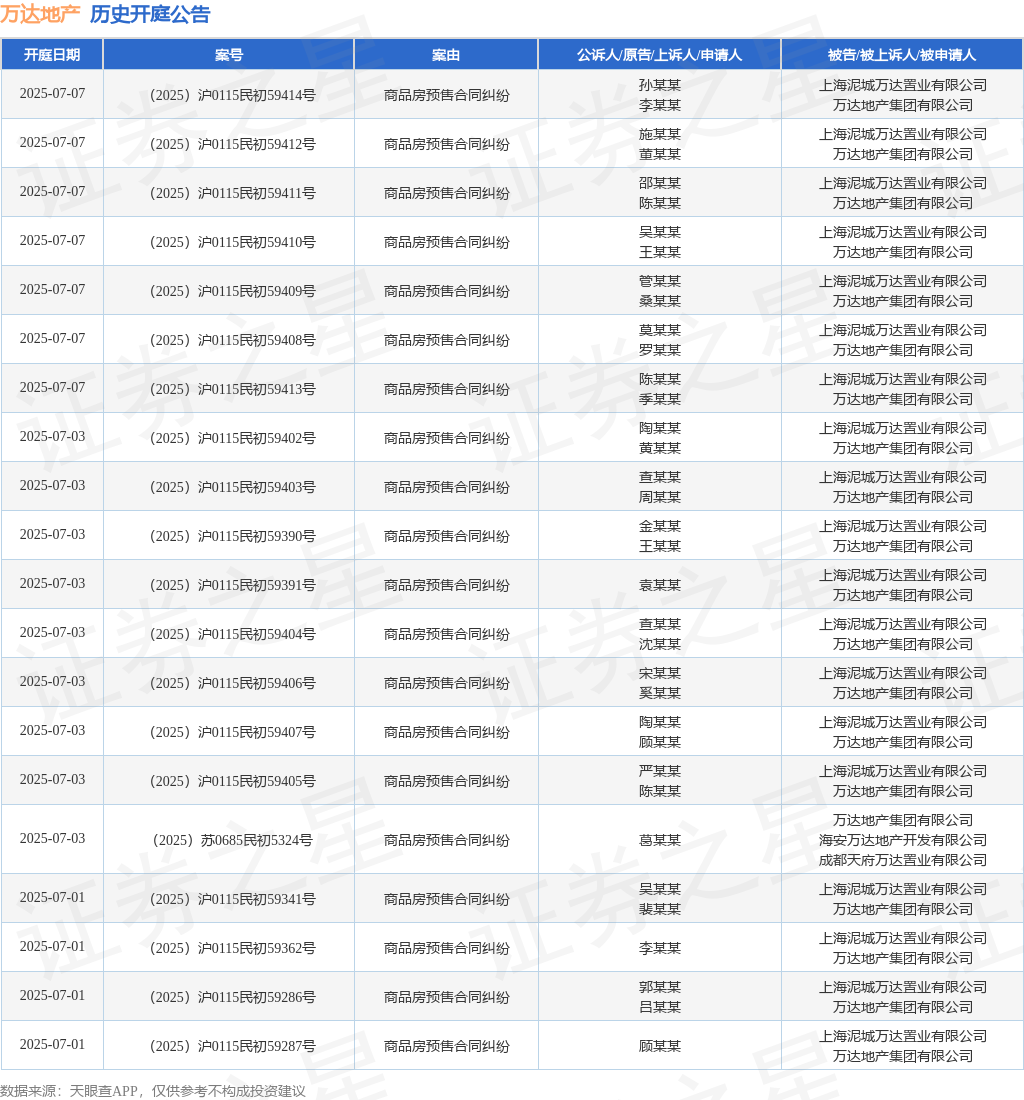This screenshot has width=1024, height=1100.
Task: Select case number 沪0115民初59390号
Action: [232, 537]
